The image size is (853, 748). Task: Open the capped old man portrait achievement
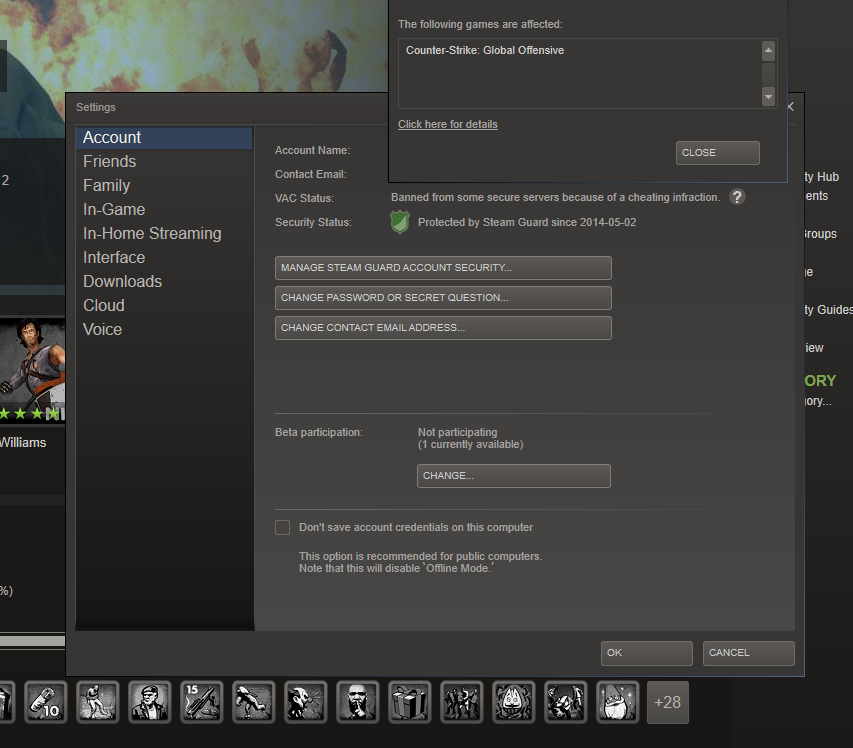[x=150, y=702]
